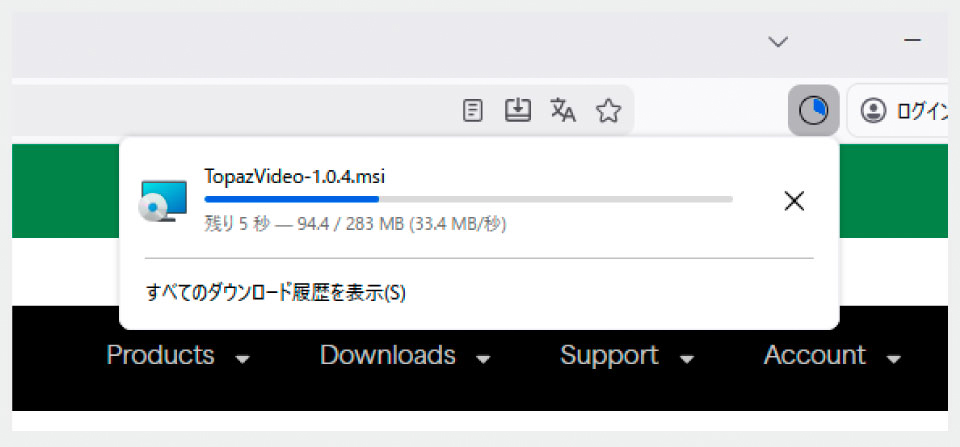Open the Support menu label

click(609, 355)
